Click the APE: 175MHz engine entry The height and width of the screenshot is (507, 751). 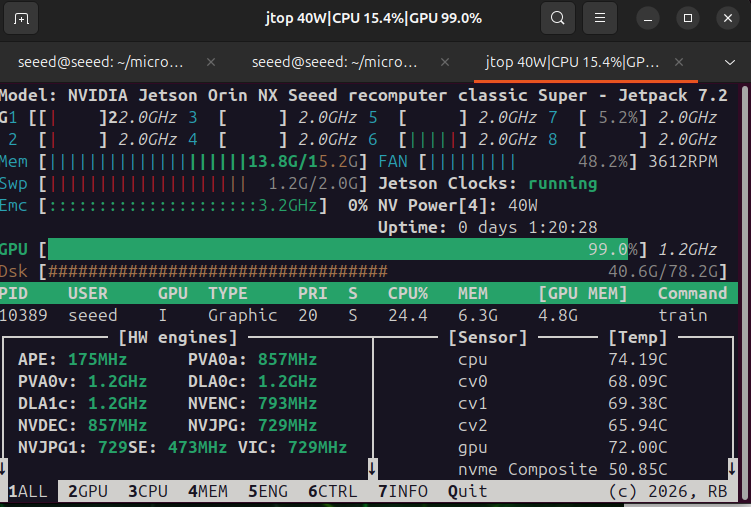point(72,360)
